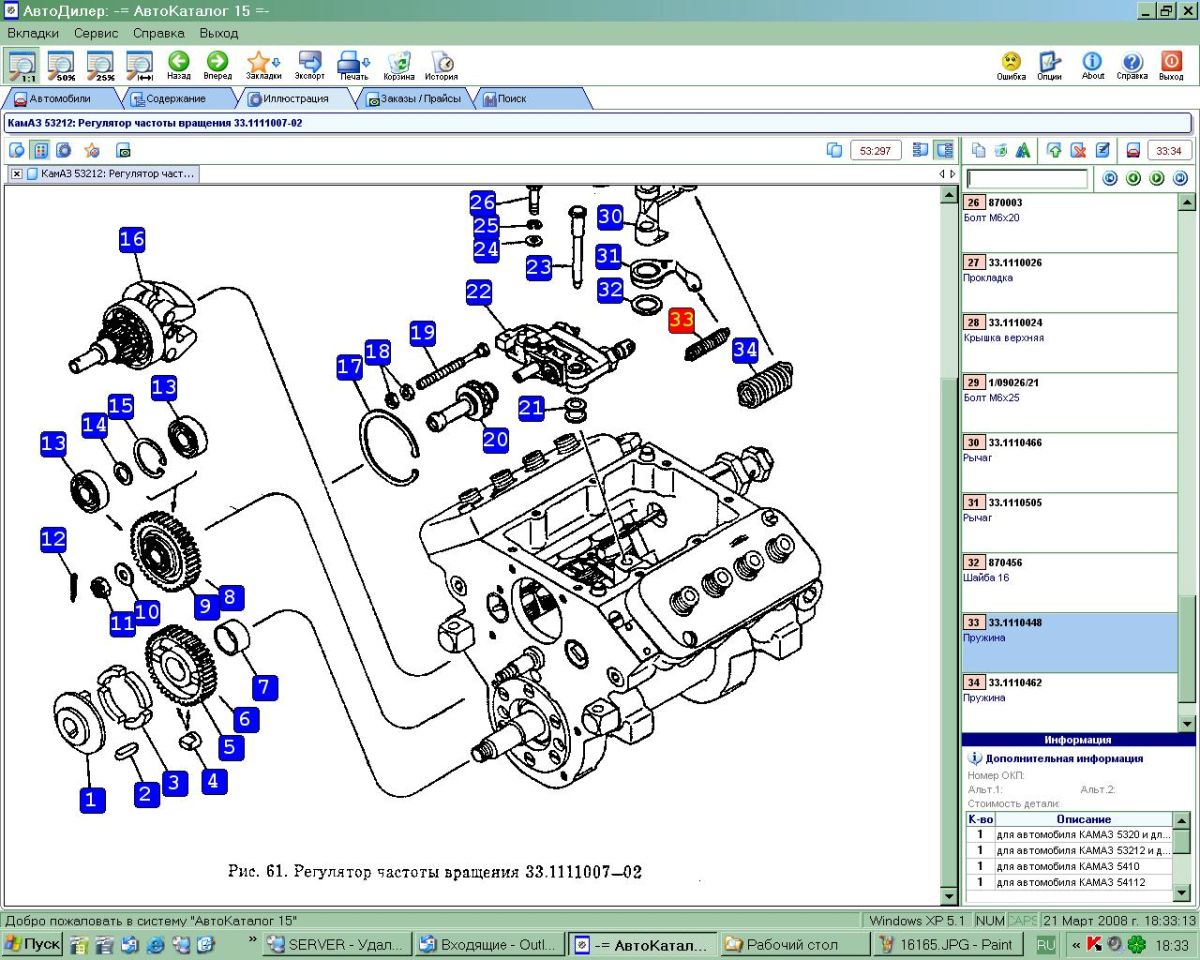Jump to last part with navigation button
Viewport: 1200px width, 960px height.
[1180, 179]
